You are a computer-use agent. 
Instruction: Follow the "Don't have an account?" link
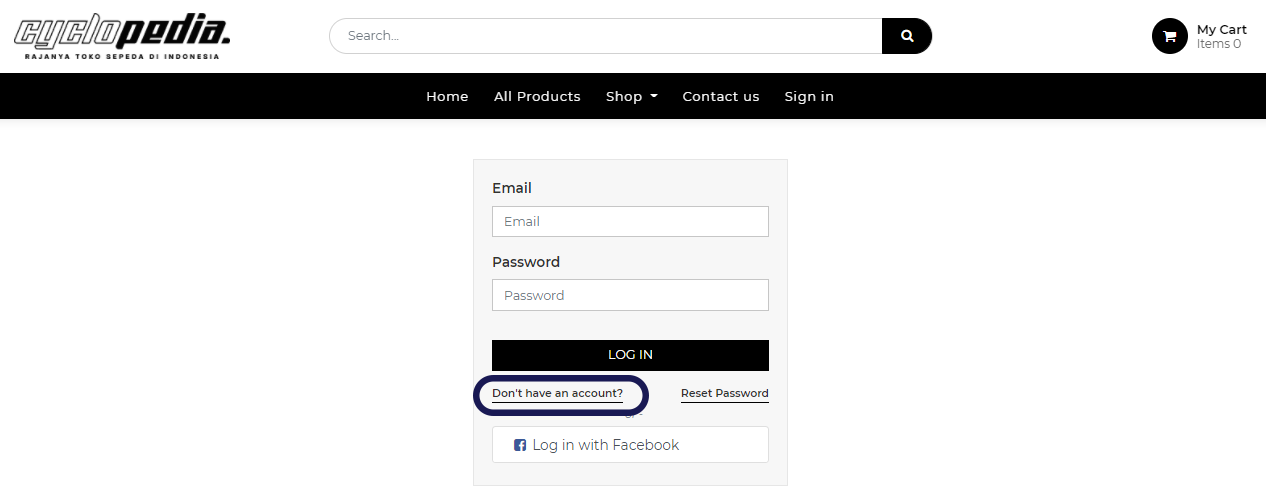pyautogui.click(x=557, y=394)
